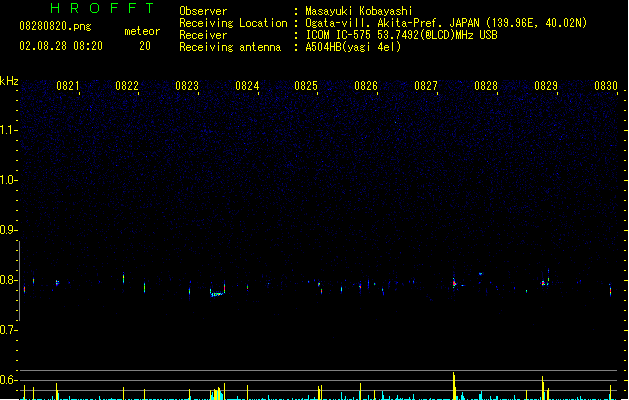The image size is (629, 400).
Task: Click the 0823 time marker
Action: [187, 86]
